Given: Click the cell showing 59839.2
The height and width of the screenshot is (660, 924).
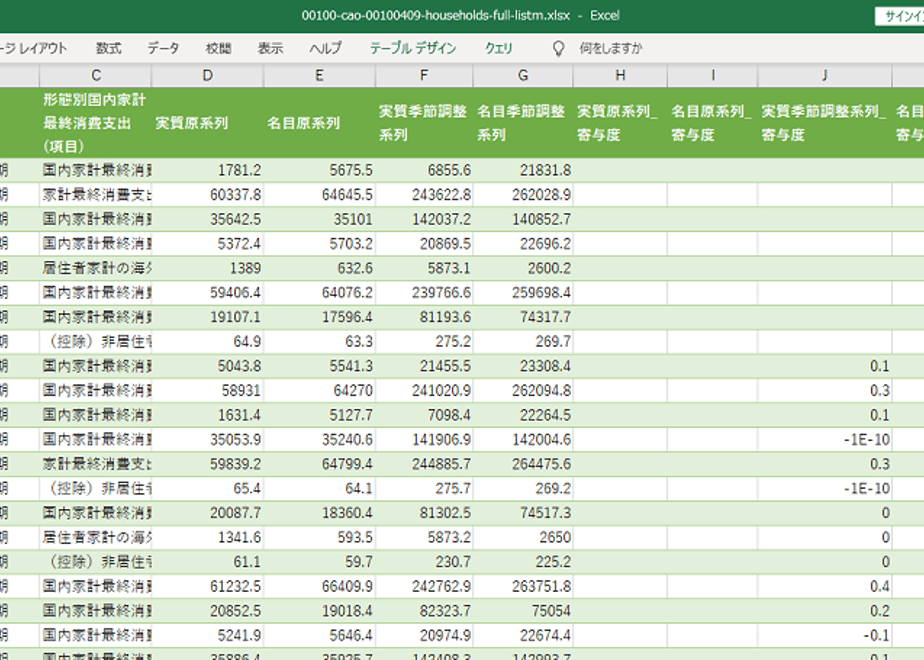Looking at the screenshot, I should [x=207, y=464].
